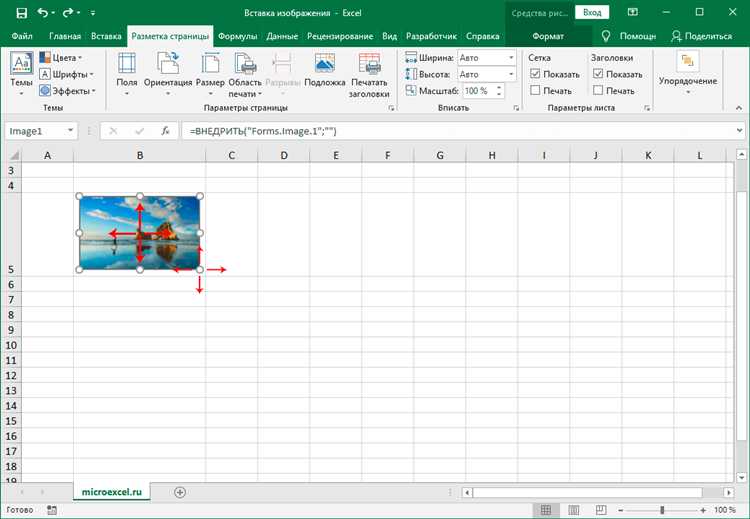
Task: Click horizontal scrollbar right arrow
Action: 728,492
